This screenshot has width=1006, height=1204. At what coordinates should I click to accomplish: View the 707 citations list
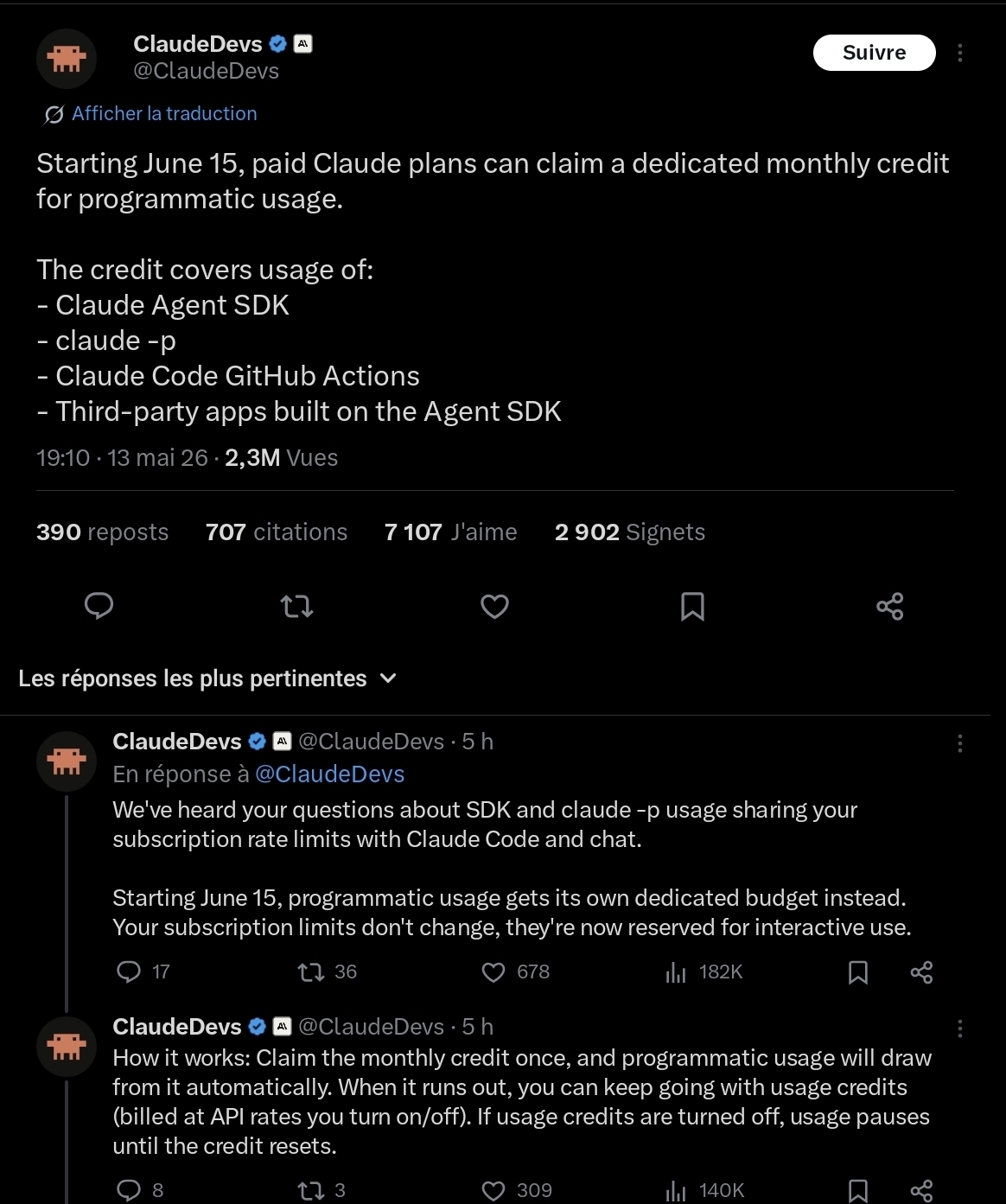coord(277,532)
